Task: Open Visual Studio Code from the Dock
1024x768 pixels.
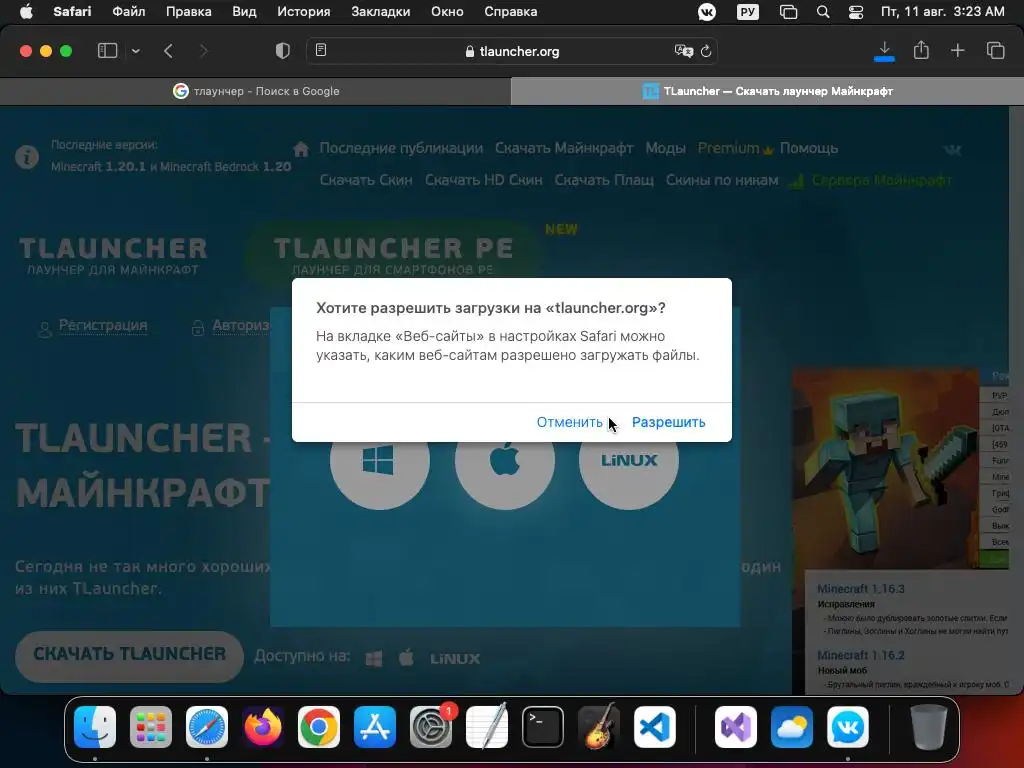Action: coord(655,727)
